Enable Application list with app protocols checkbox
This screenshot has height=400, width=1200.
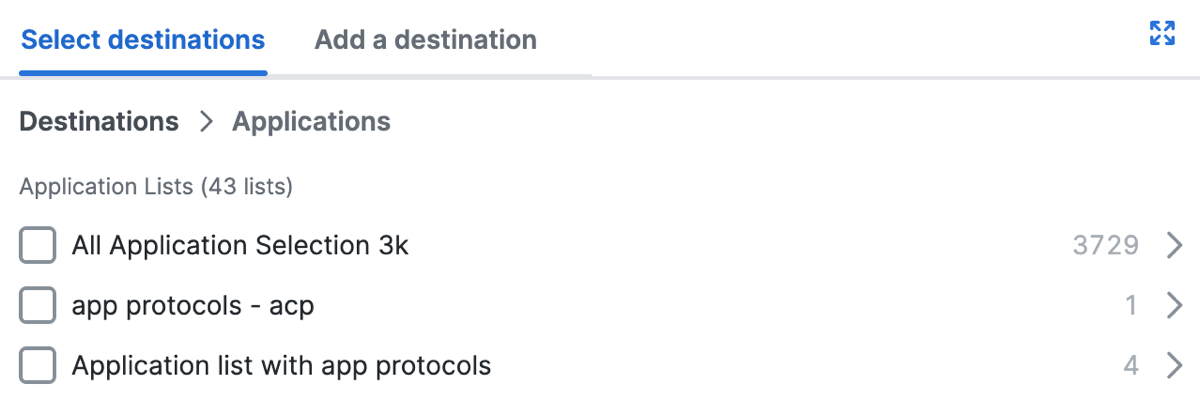(x=38, y=366)
